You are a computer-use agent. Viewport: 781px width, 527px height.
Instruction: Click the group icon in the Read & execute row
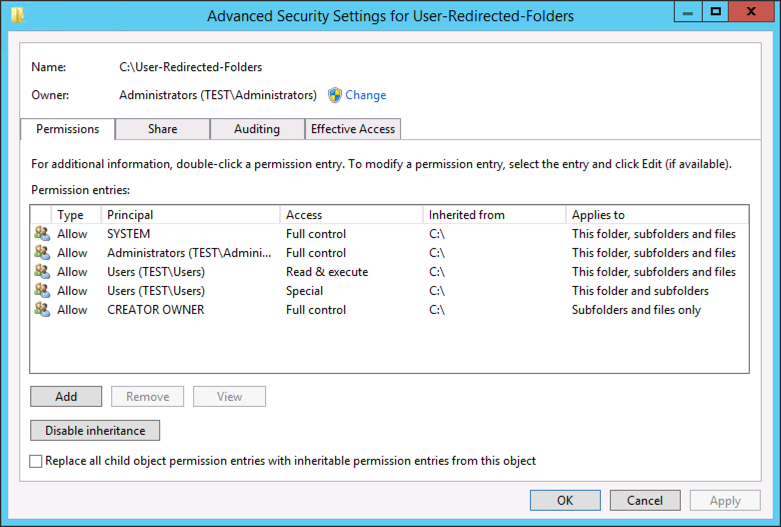(x=42, y=271)
